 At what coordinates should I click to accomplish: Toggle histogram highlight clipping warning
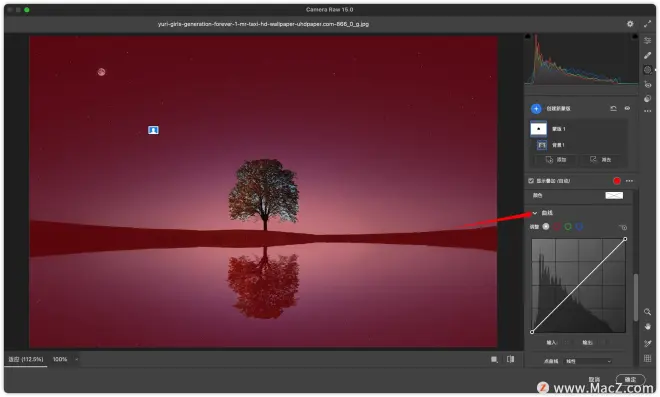click(635, 37)
